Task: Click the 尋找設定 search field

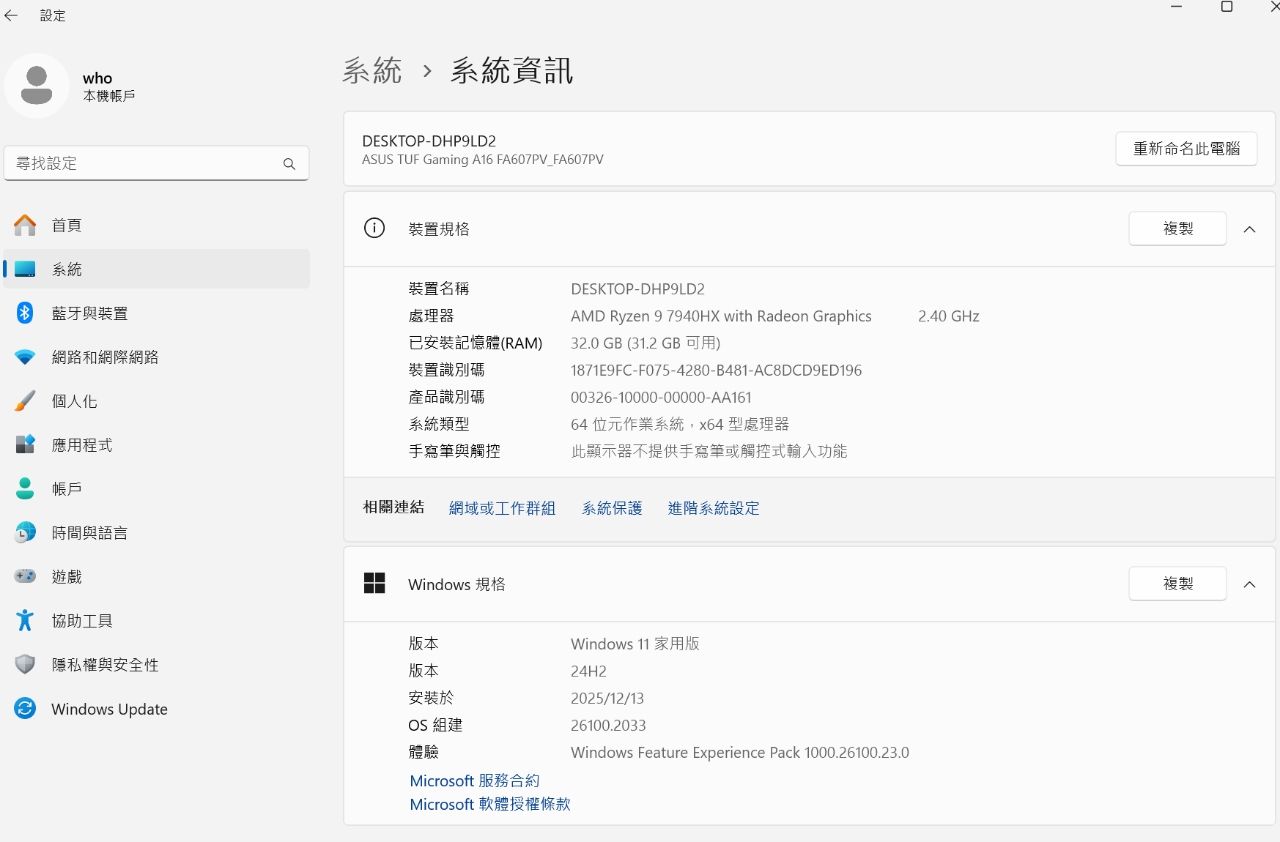Action: point(140,163)
